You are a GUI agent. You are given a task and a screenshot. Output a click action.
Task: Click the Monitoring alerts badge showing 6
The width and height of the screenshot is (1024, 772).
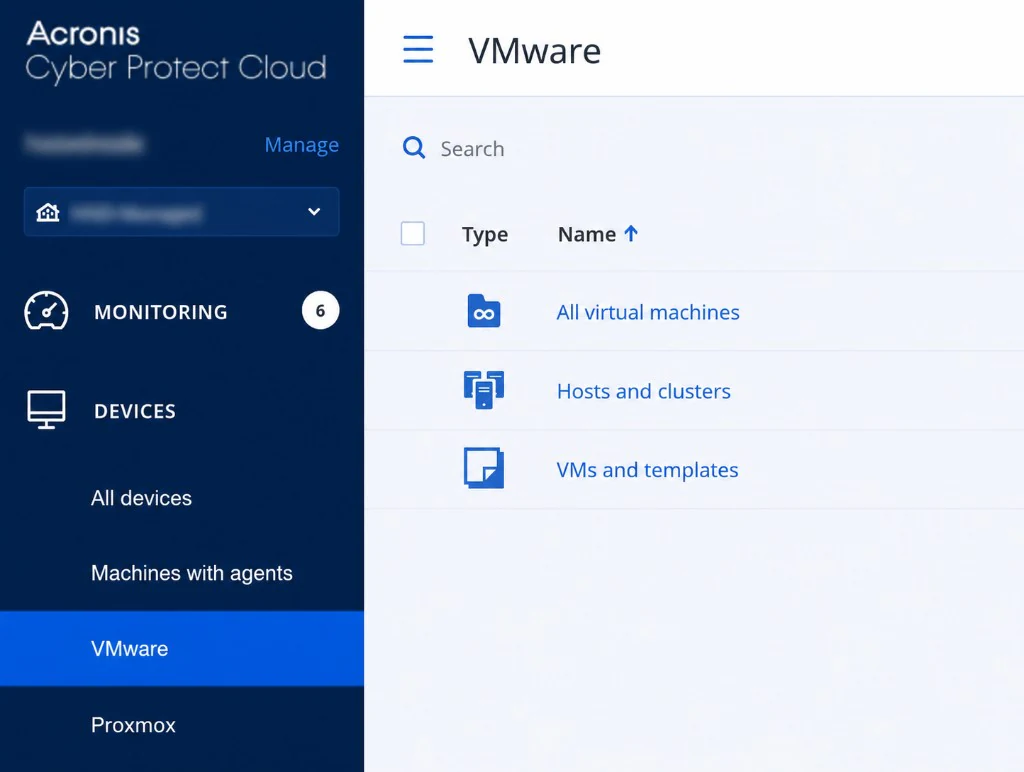(x=320, y=310)
